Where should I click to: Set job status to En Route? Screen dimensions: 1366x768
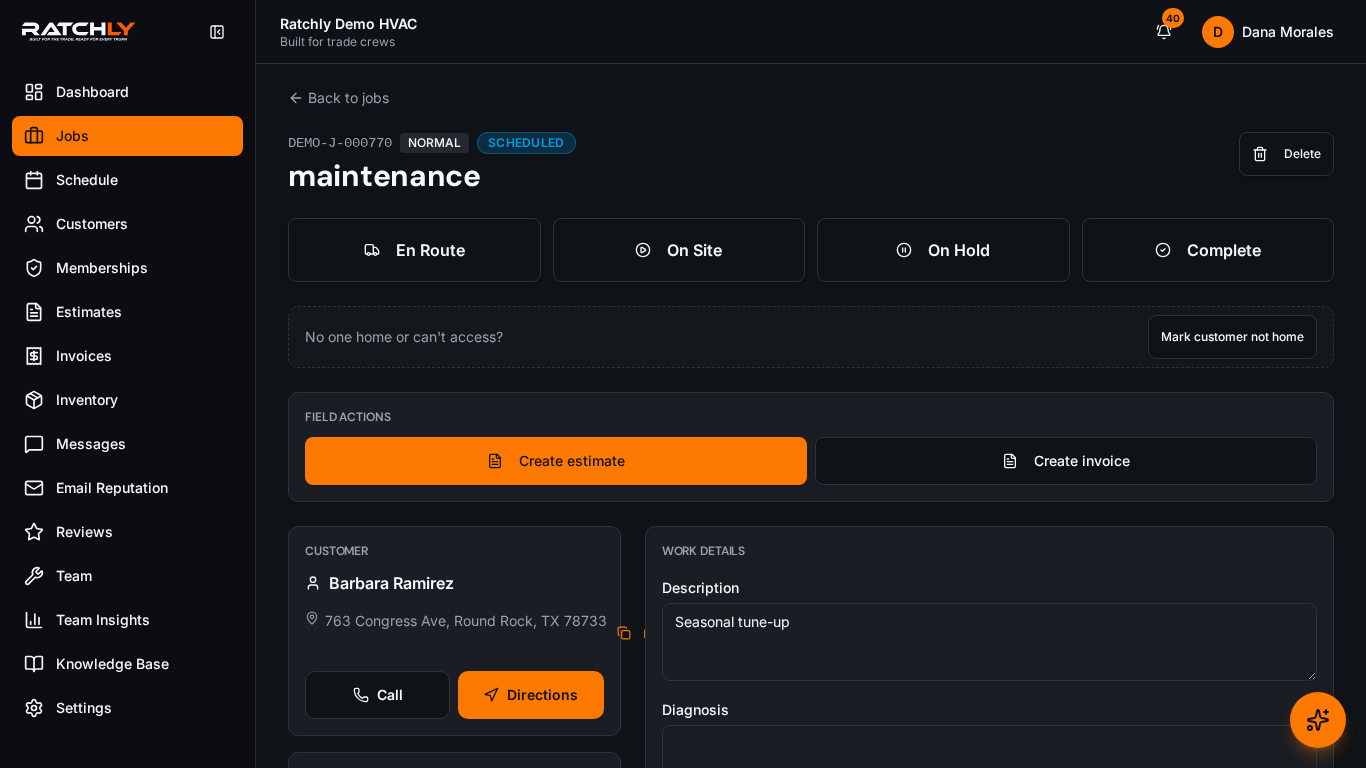click(414, 250)
